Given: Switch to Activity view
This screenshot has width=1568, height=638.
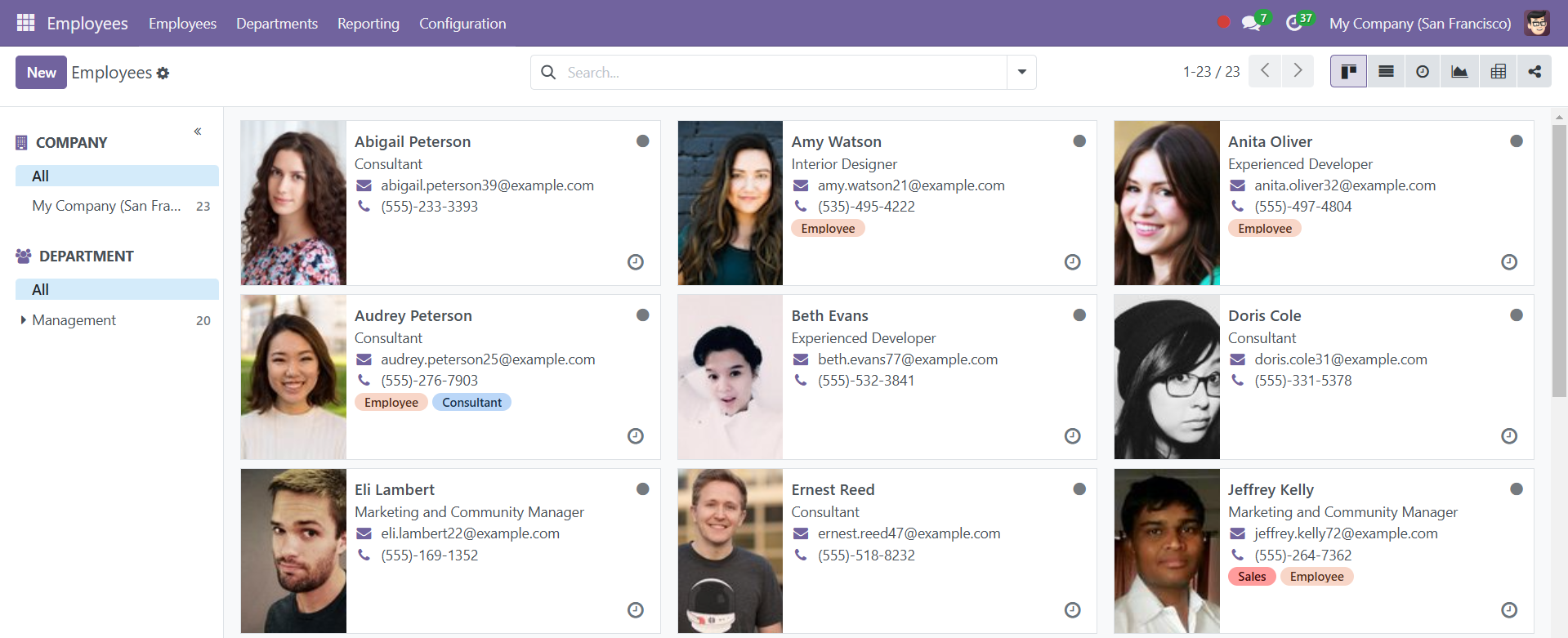Looking at the screenshot, I should [1423, 72].
